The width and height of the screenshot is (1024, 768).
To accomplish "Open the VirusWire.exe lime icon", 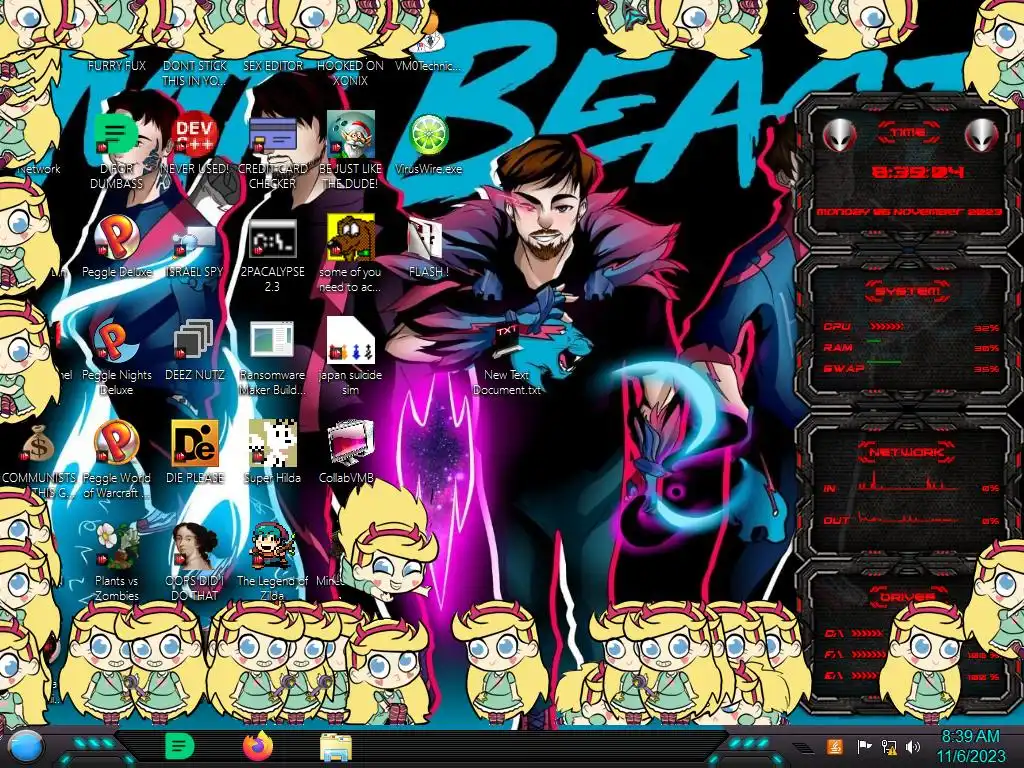I will click(x=428, y=135).
